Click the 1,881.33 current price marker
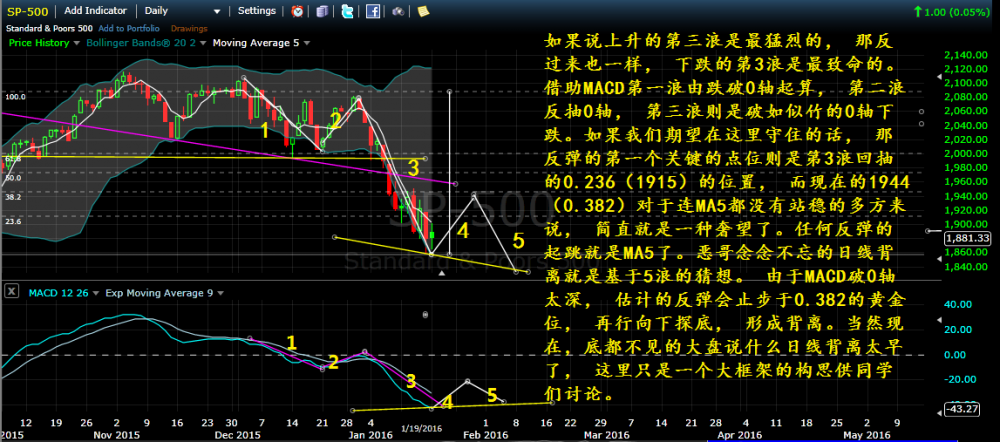The width and height of the screenshot is (1000, 442). click(970, 239)
